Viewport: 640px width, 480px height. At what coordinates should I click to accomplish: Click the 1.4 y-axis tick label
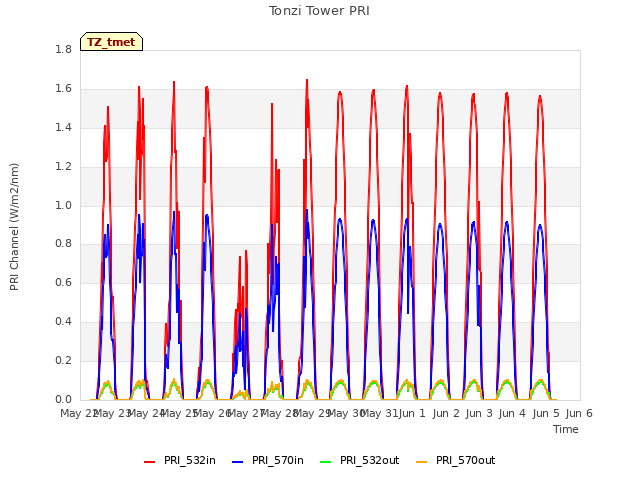point(63,127)
